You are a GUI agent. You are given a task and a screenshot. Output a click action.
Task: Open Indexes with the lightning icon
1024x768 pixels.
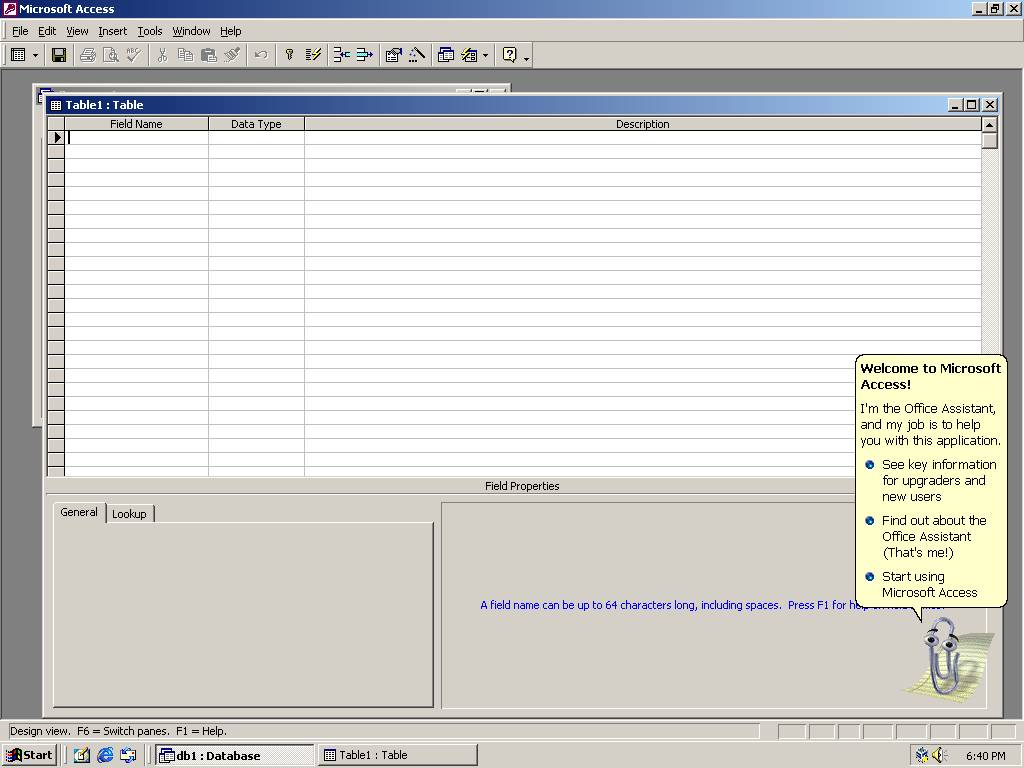(x=313, y=55)
